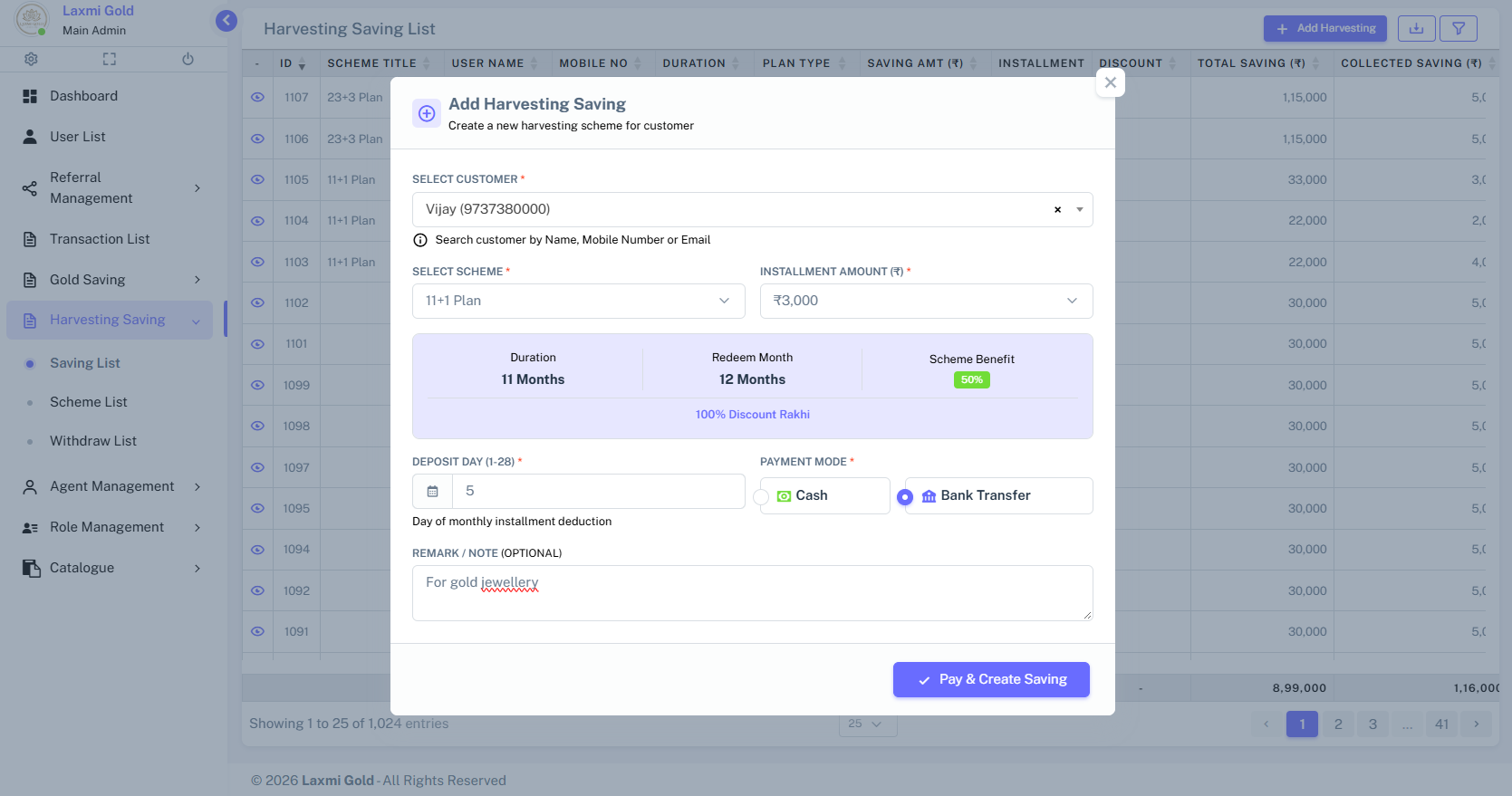Open the Select Customer dropdown
Screen dimensions: 1512x796
pyautogui.click(x=753, y=209)
